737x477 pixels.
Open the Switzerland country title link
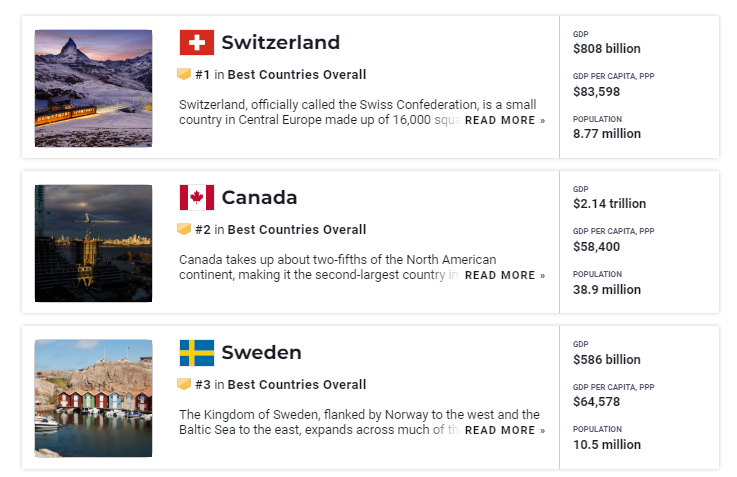pyautogui.click(x=280, y=43)
